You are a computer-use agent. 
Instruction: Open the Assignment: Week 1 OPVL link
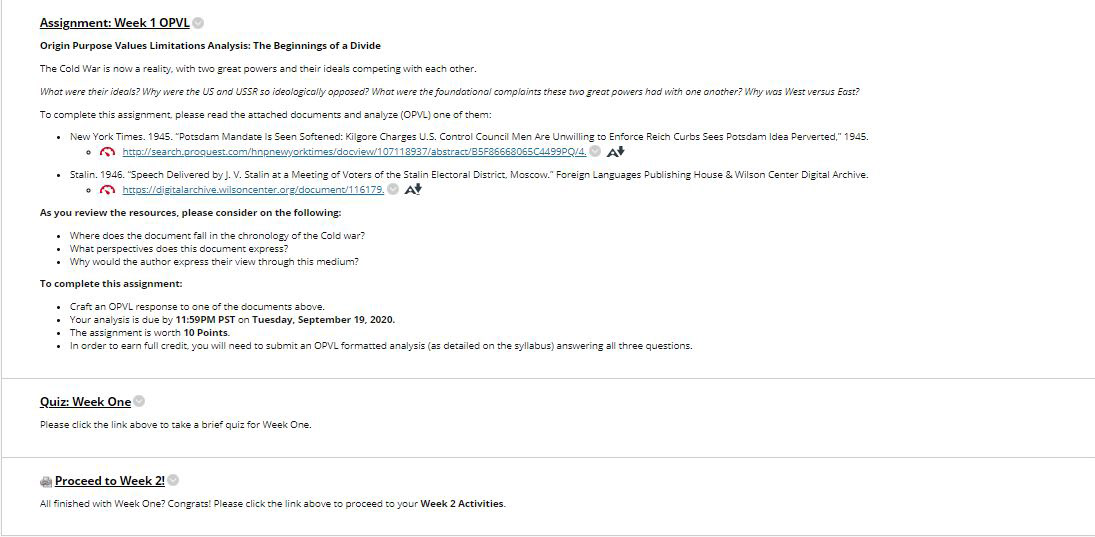115,23
